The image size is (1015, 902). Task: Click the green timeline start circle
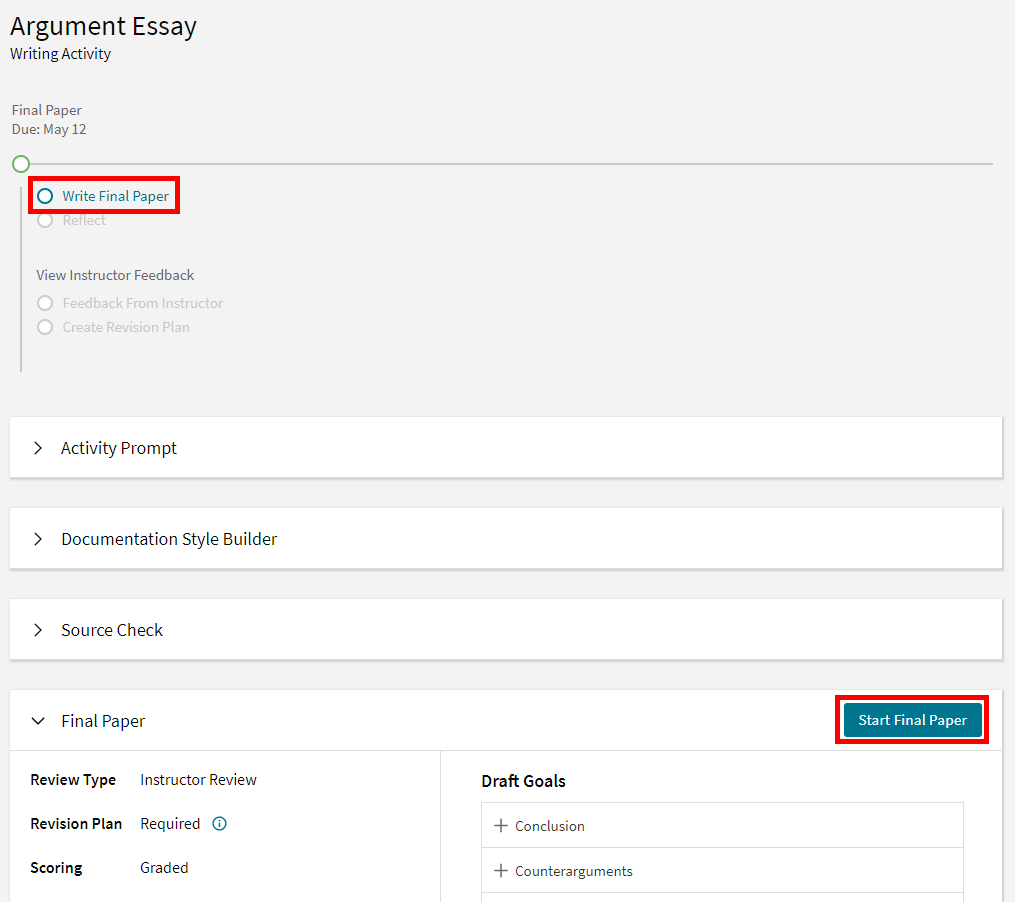click(x=21, y=164)
